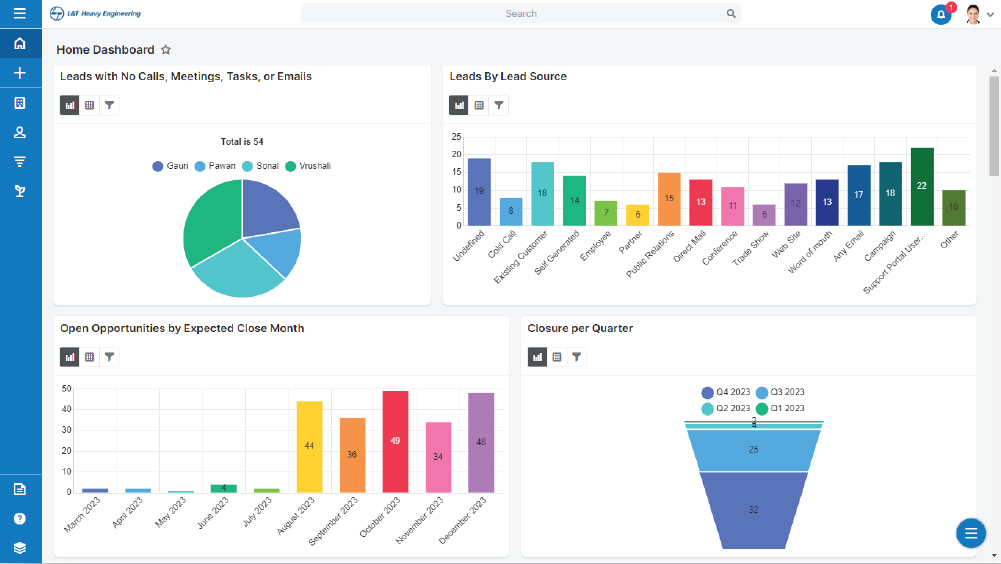1001x564 pixels.
Task: Click the help question mark icon
Action: click(x=20, y=519)
